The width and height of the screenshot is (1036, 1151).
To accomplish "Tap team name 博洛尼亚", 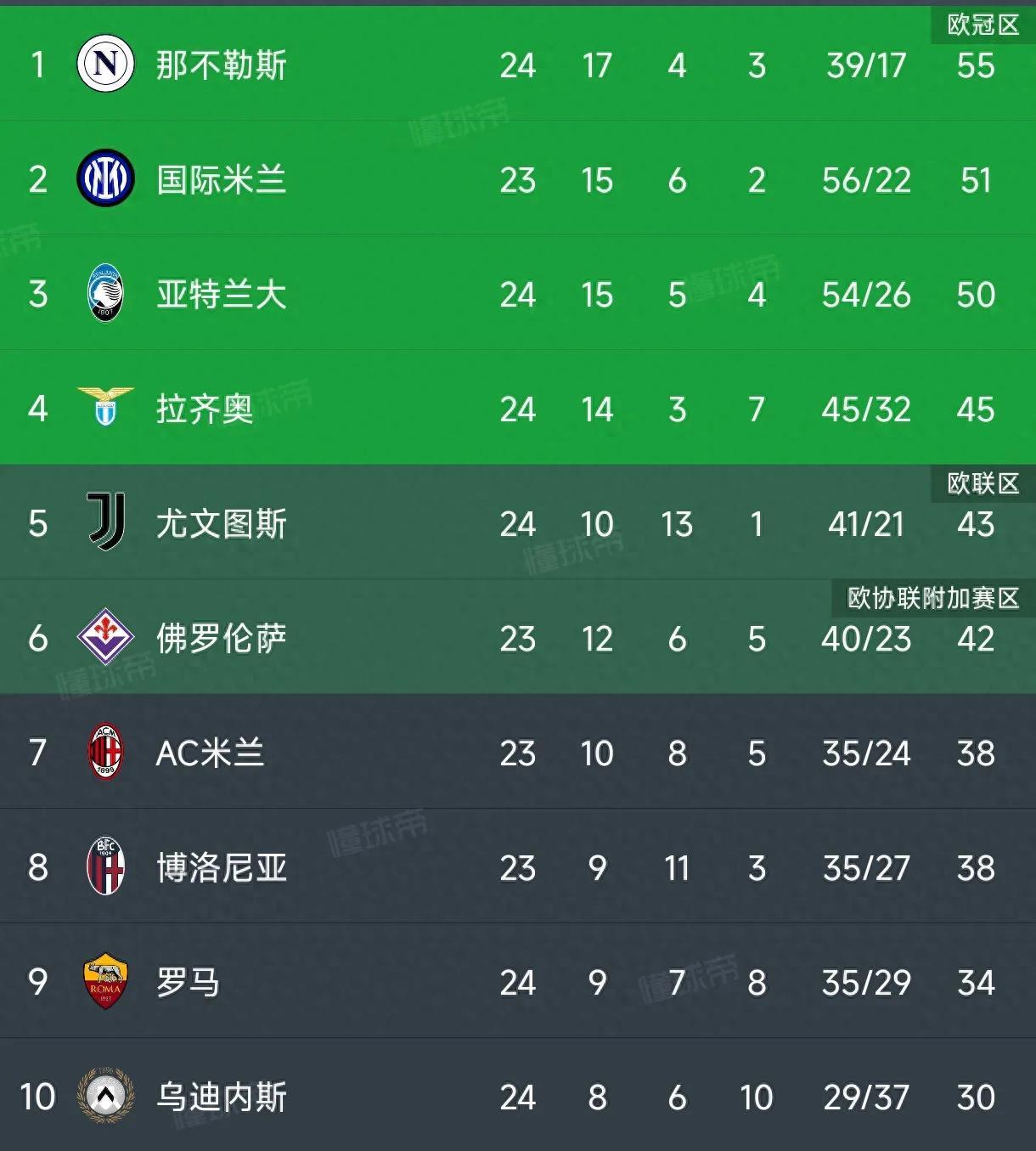I will pyautogui.click(x=222, y=868).
